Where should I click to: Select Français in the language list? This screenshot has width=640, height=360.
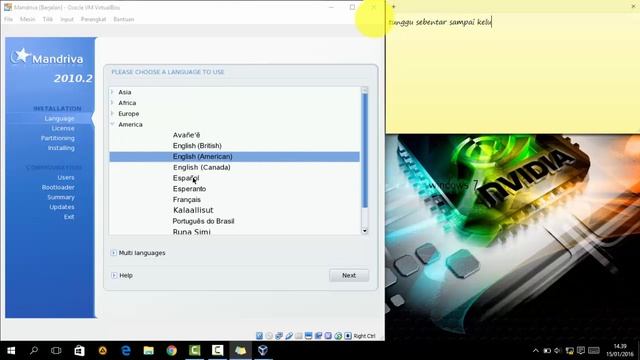187,200
